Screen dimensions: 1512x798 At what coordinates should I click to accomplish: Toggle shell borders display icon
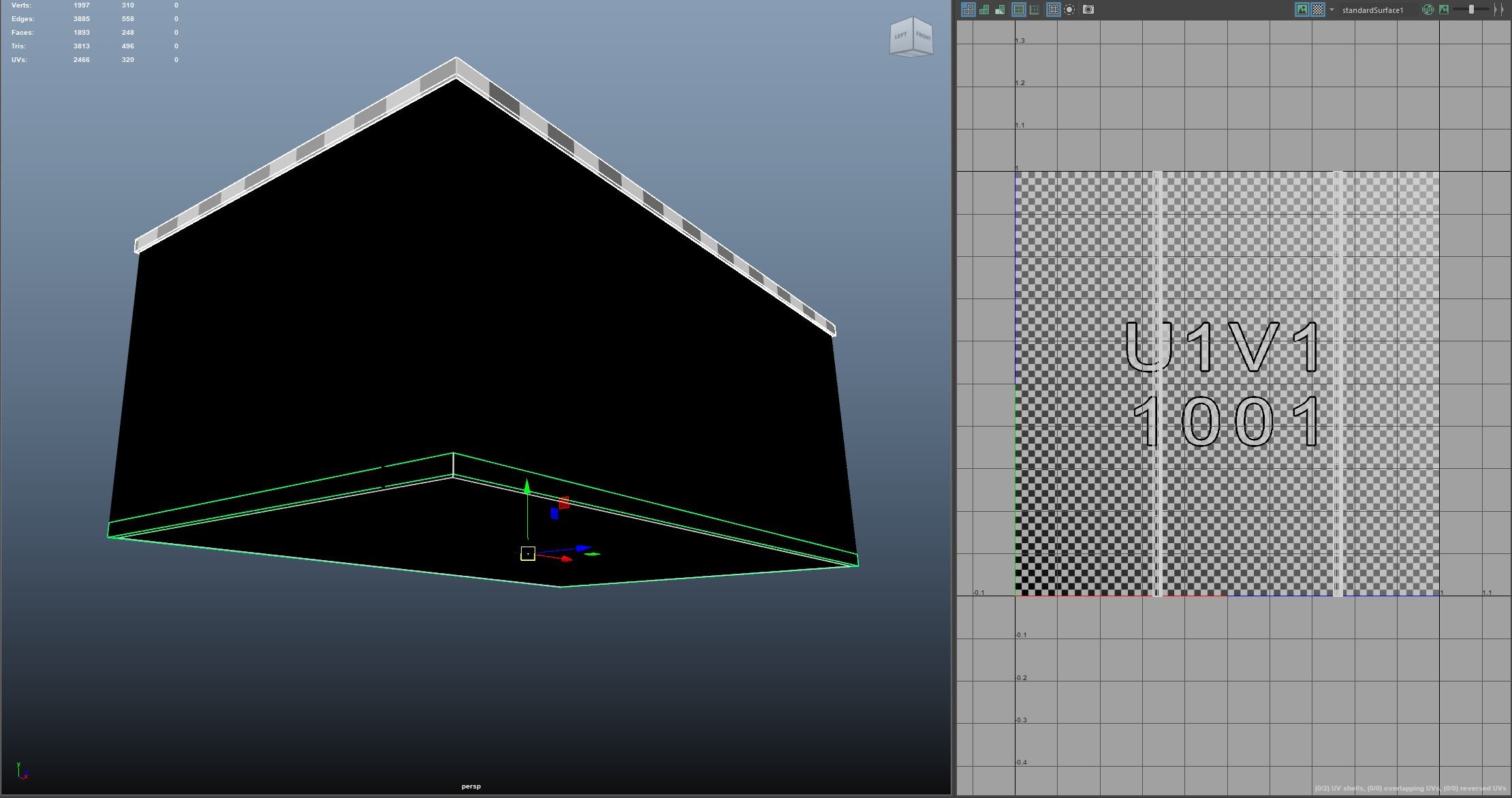point(1035,10)
